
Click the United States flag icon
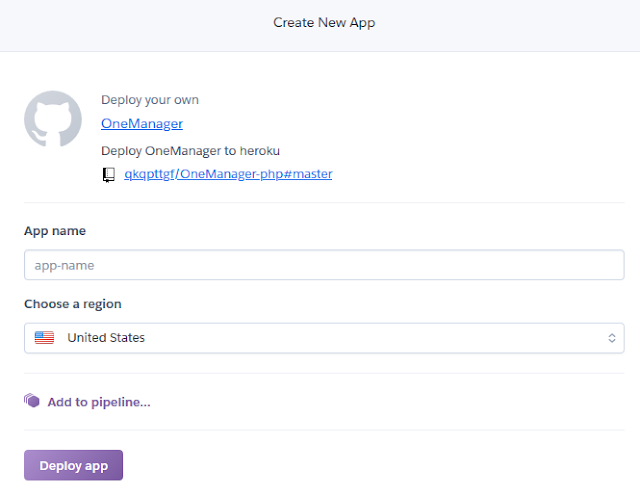point(44,338)
